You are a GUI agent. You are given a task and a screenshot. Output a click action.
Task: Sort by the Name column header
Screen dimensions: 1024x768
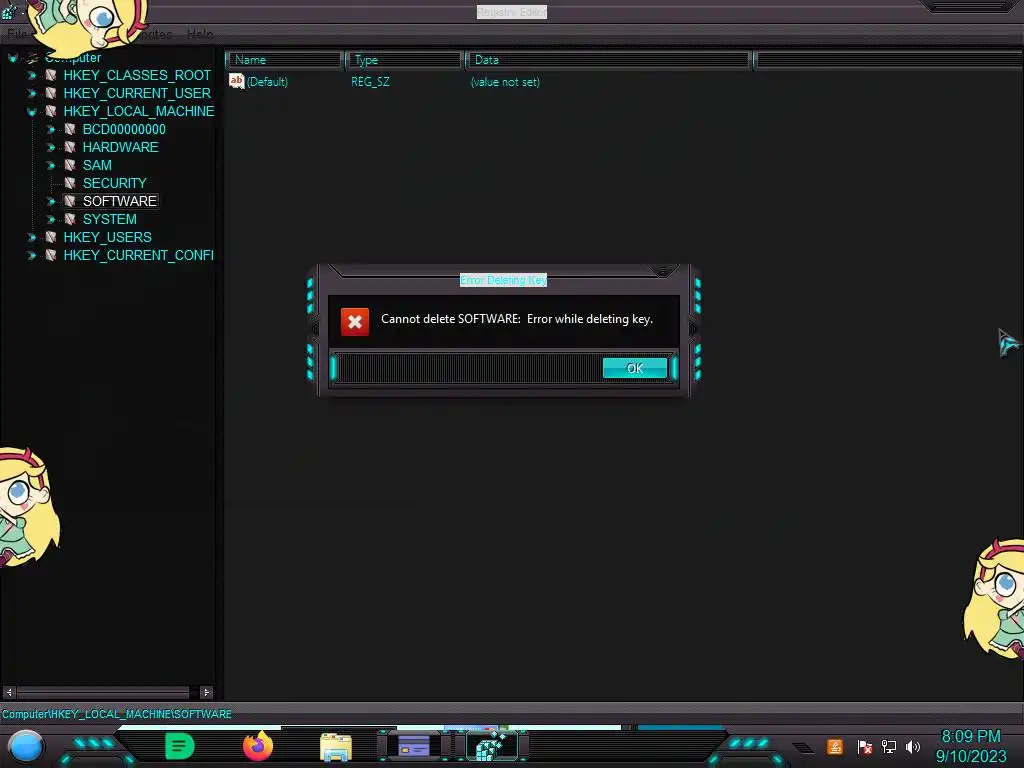[x=285, y=60]
